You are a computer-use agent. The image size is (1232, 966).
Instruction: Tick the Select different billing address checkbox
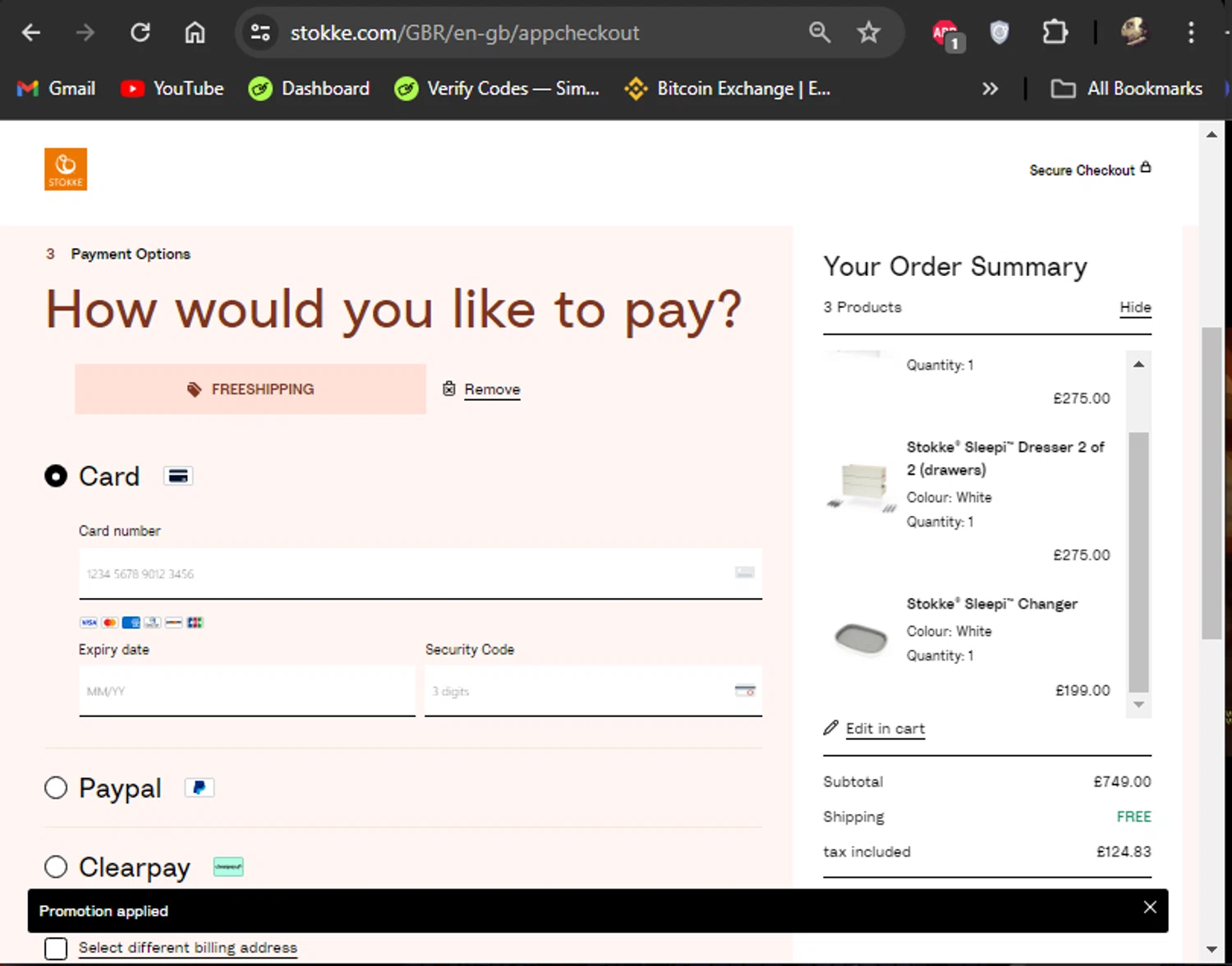(x=56, y=949)
